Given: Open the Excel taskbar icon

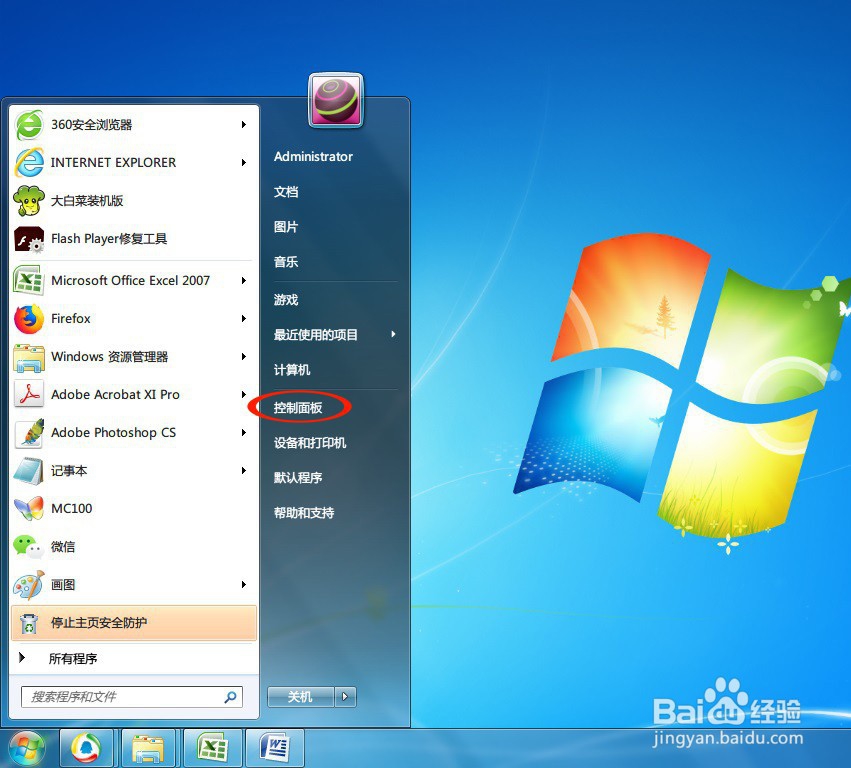Looking at the screenshot, I should pos(212,748).
